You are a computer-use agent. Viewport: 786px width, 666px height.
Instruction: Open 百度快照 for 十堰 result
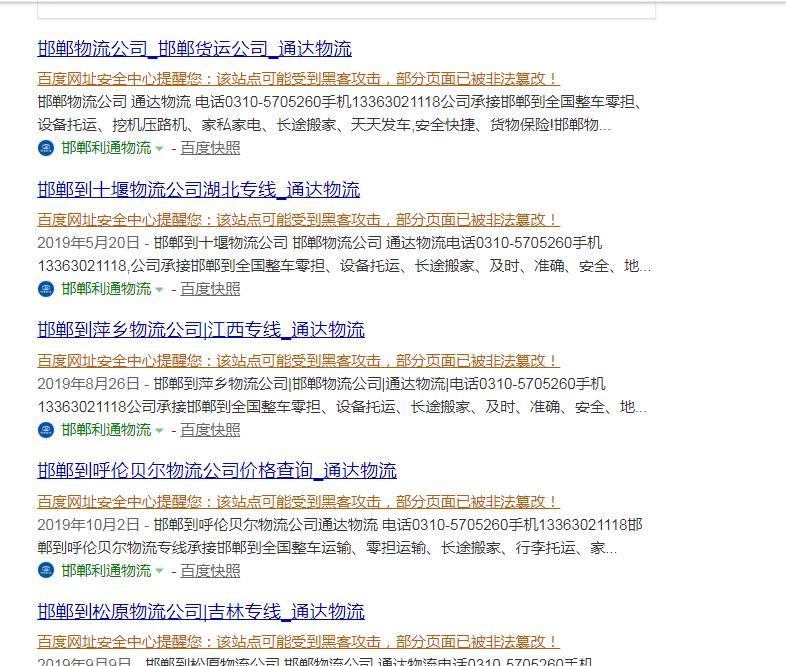[210, 289]
